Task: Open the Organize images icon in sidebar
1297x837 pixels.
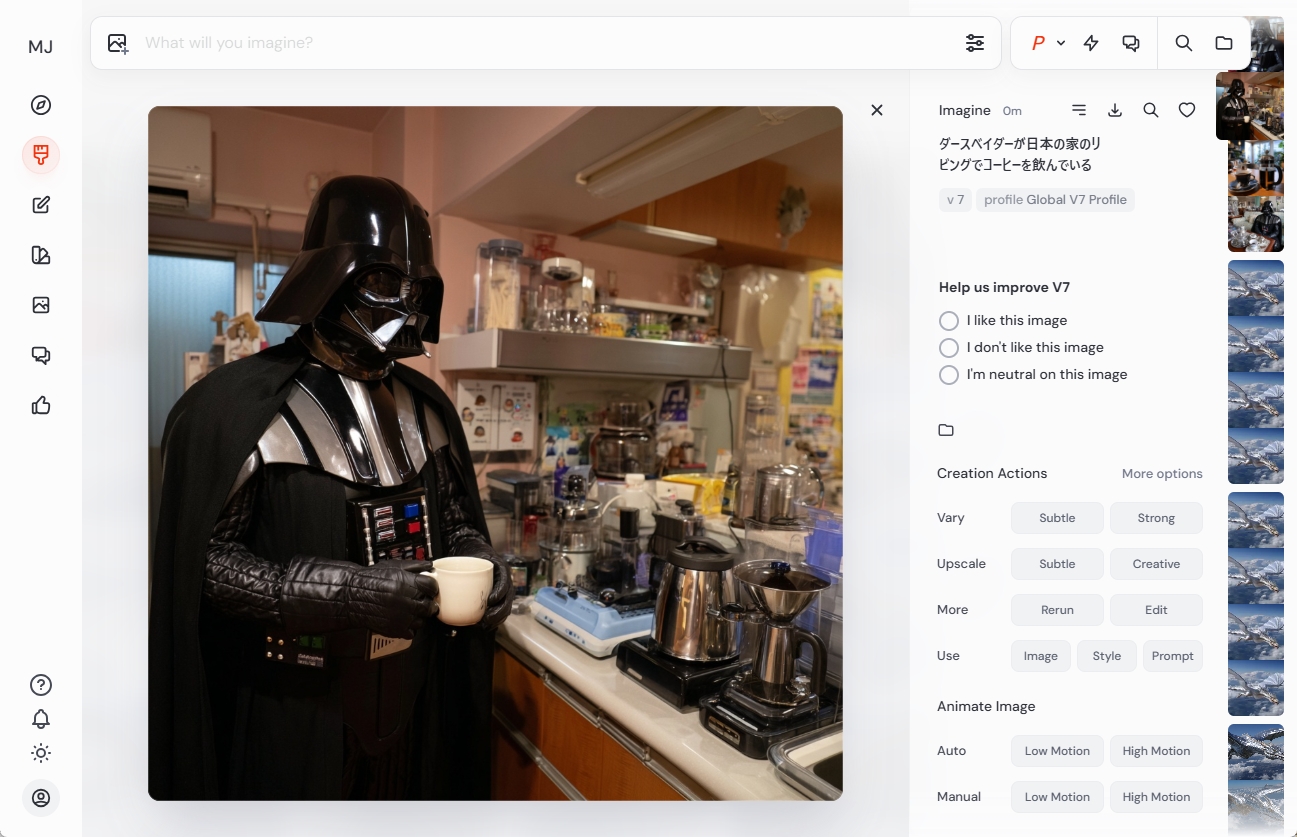Action: point(41,305)
